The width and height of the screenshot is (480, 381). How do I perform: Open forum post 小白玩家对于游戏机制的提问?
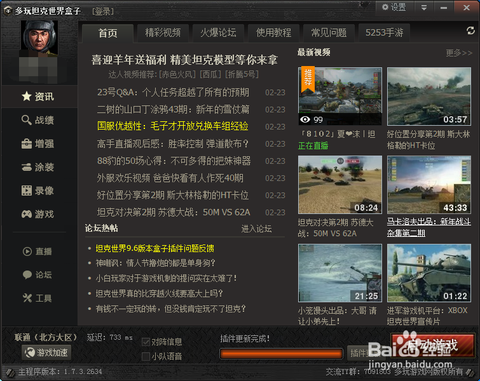click(166, 278)
